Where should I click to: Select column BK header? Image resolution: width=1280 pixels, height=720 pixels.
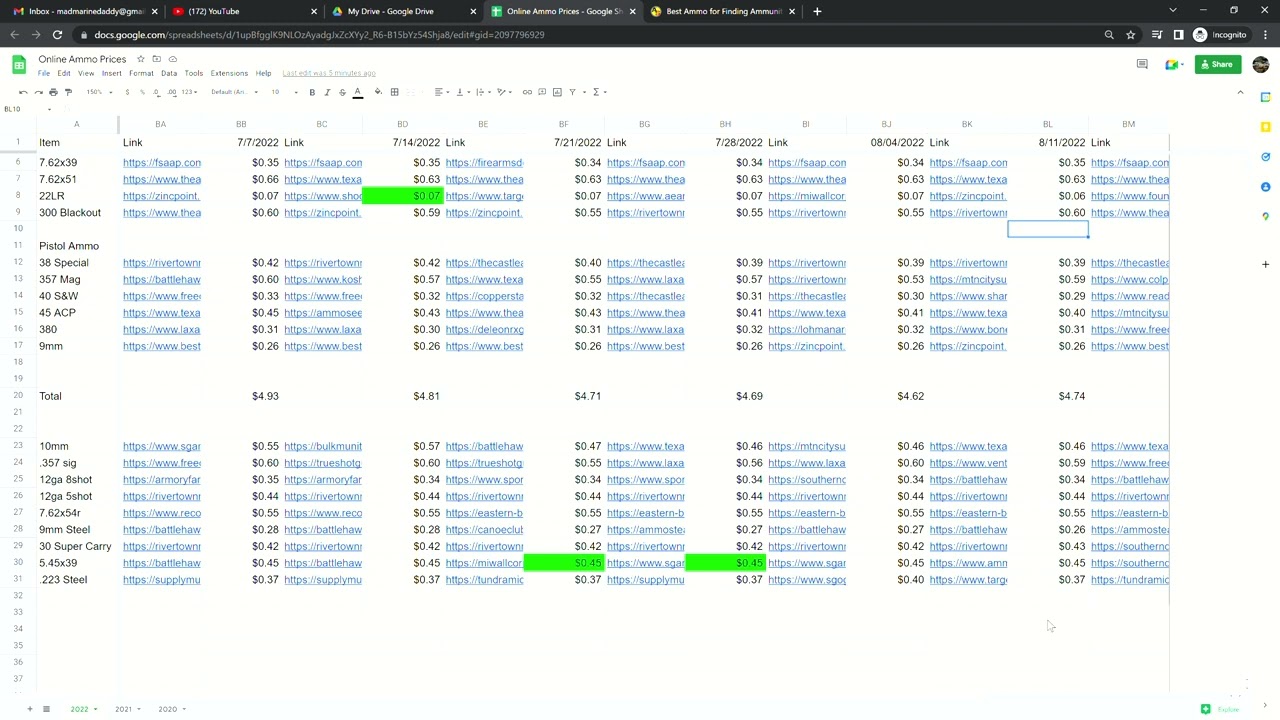[x=967, y=124]
